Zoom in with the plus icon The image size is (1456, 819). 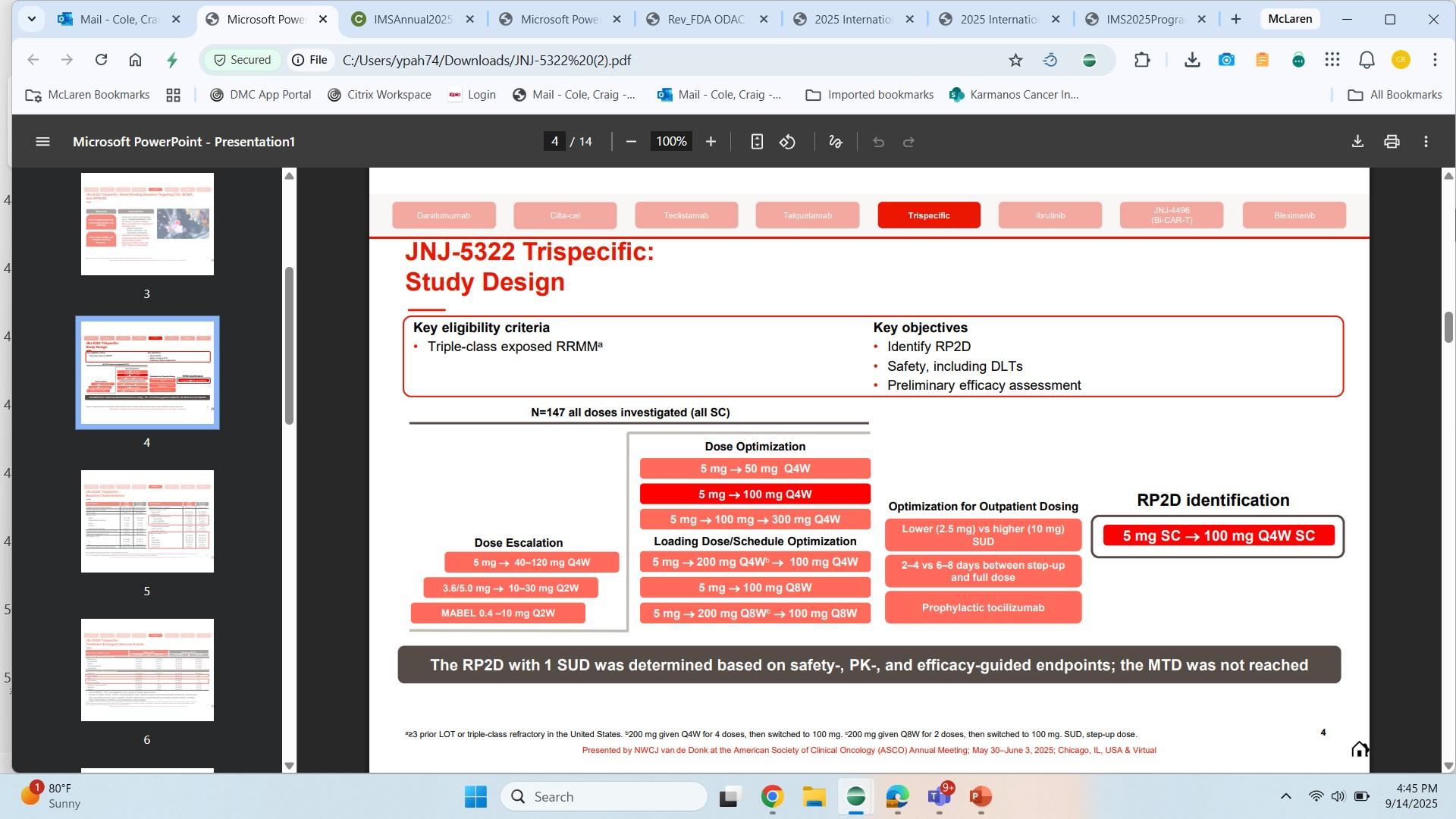tap(711, 142)
